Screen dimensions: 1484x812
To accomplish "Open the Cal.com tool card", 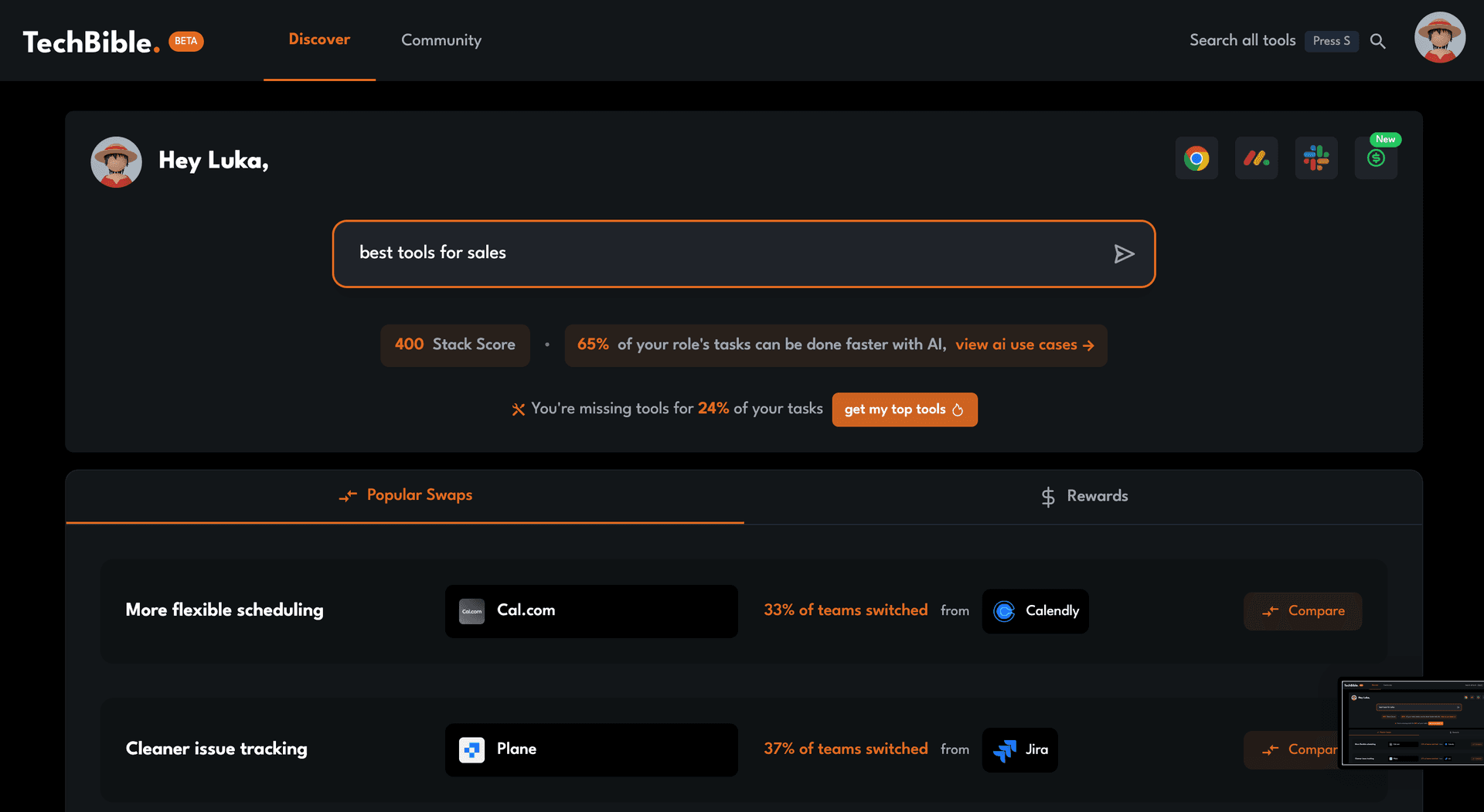I will [x=591, y=611].
